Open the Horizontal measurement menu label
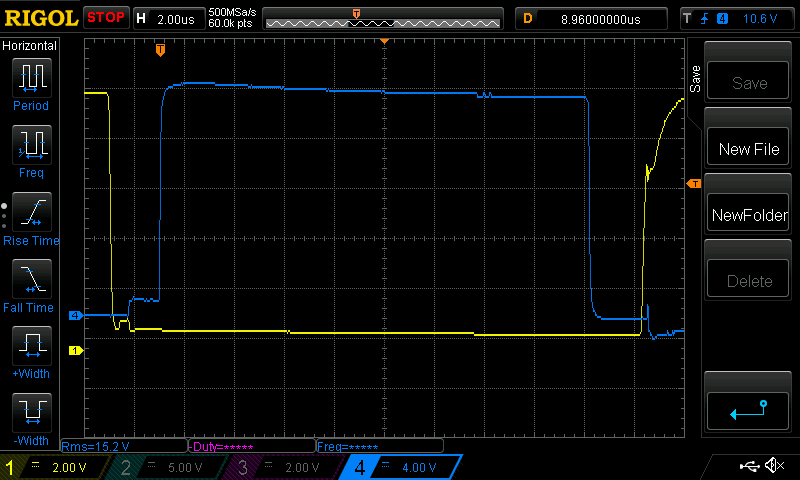The image size is (800, 480). coord(30,46)
